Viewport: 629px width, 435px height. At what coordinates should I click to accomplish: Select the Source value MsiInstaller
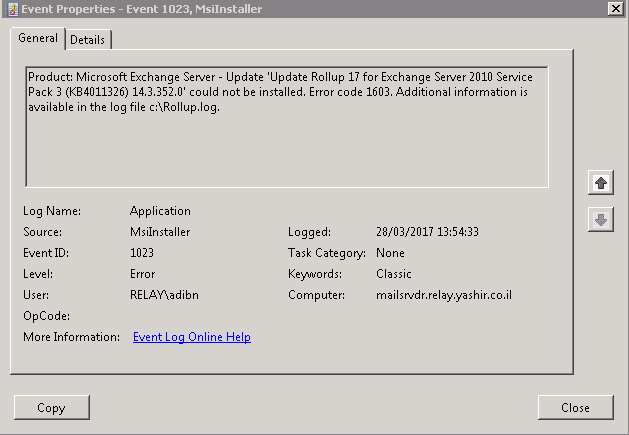coord(160,232)
